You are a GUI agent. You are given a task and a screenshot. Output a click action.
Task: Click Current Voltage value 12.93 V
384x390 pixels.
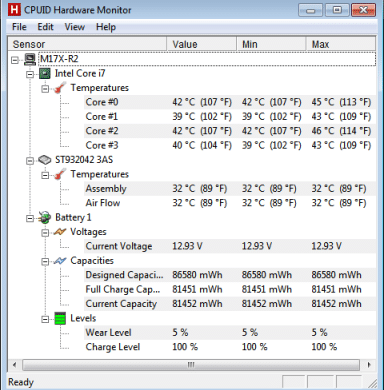point(187,246)
